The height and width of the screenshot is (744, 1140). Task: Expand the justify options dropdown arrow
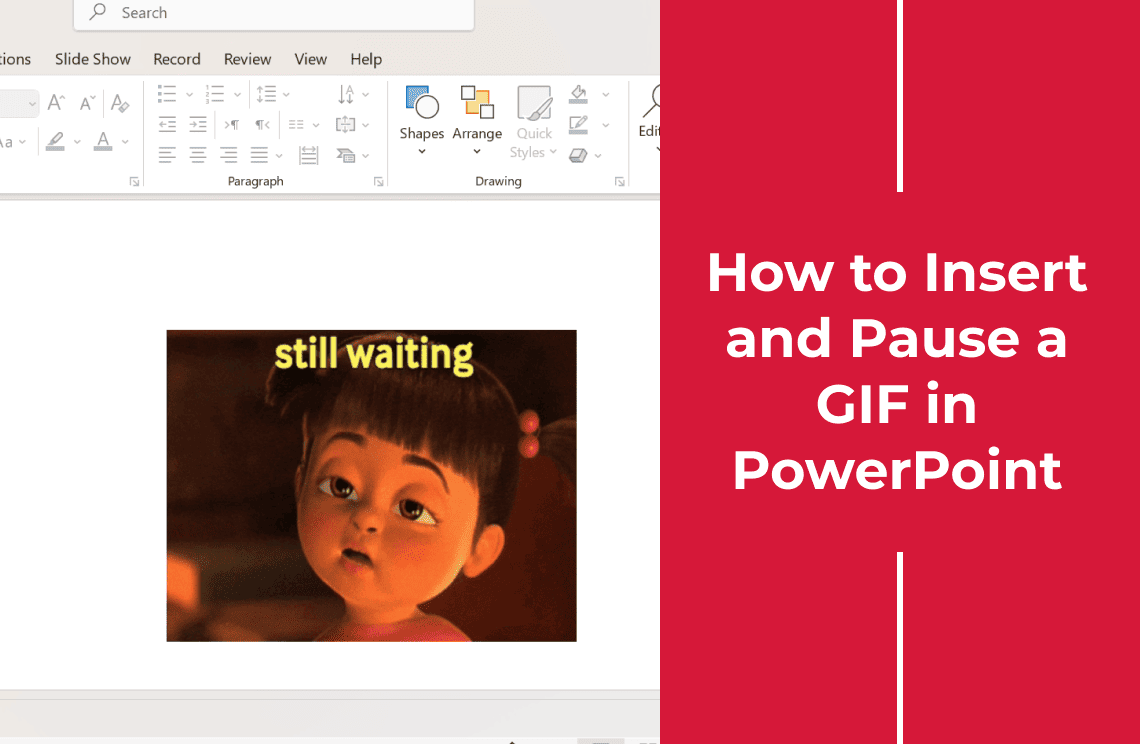pos(279,156)
